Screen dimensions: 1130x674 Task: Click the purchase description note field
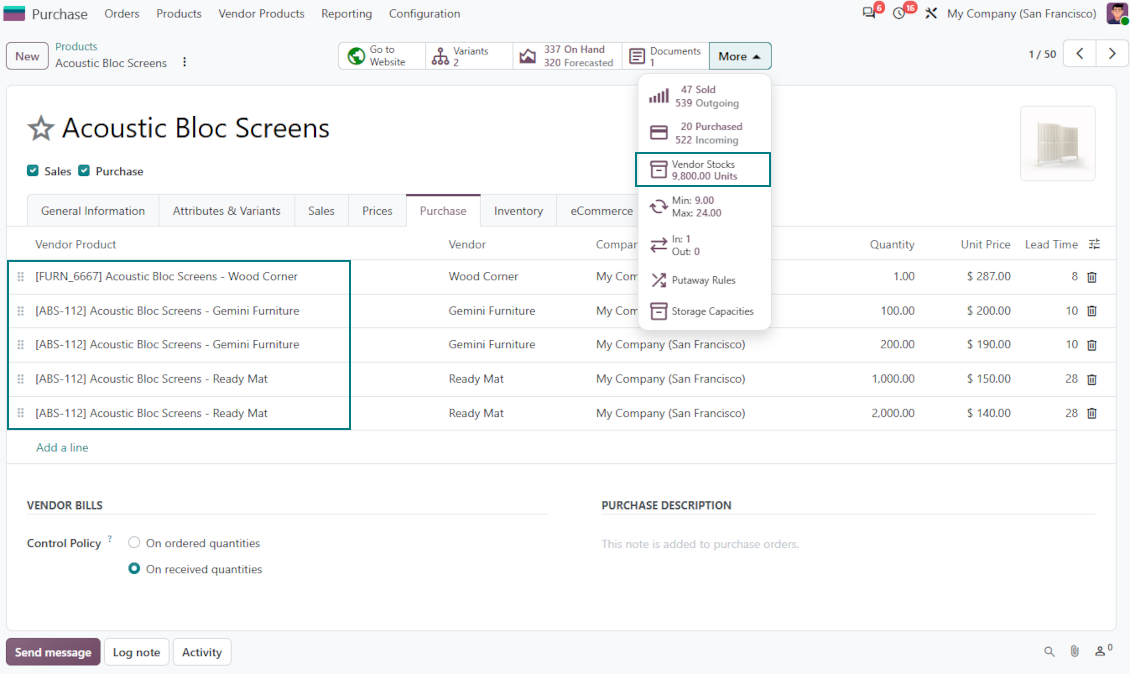tap(848, 544)
